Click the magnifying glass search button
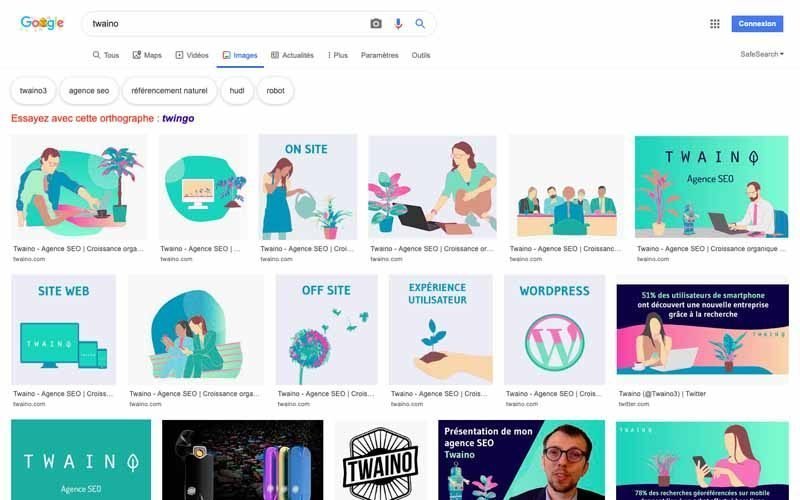This screenshot has width=800, height=500. [x=420, y=23]
